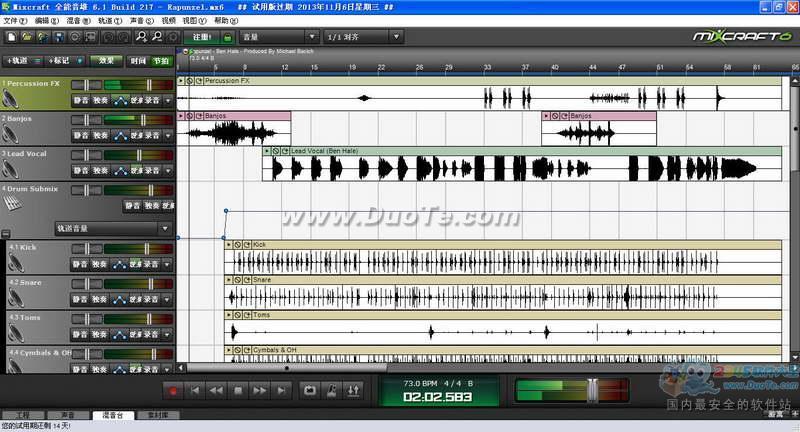This screenshot has height=432, width=800.
Task: Mute the Percussion FX track
Action: [x=81, y=100]
